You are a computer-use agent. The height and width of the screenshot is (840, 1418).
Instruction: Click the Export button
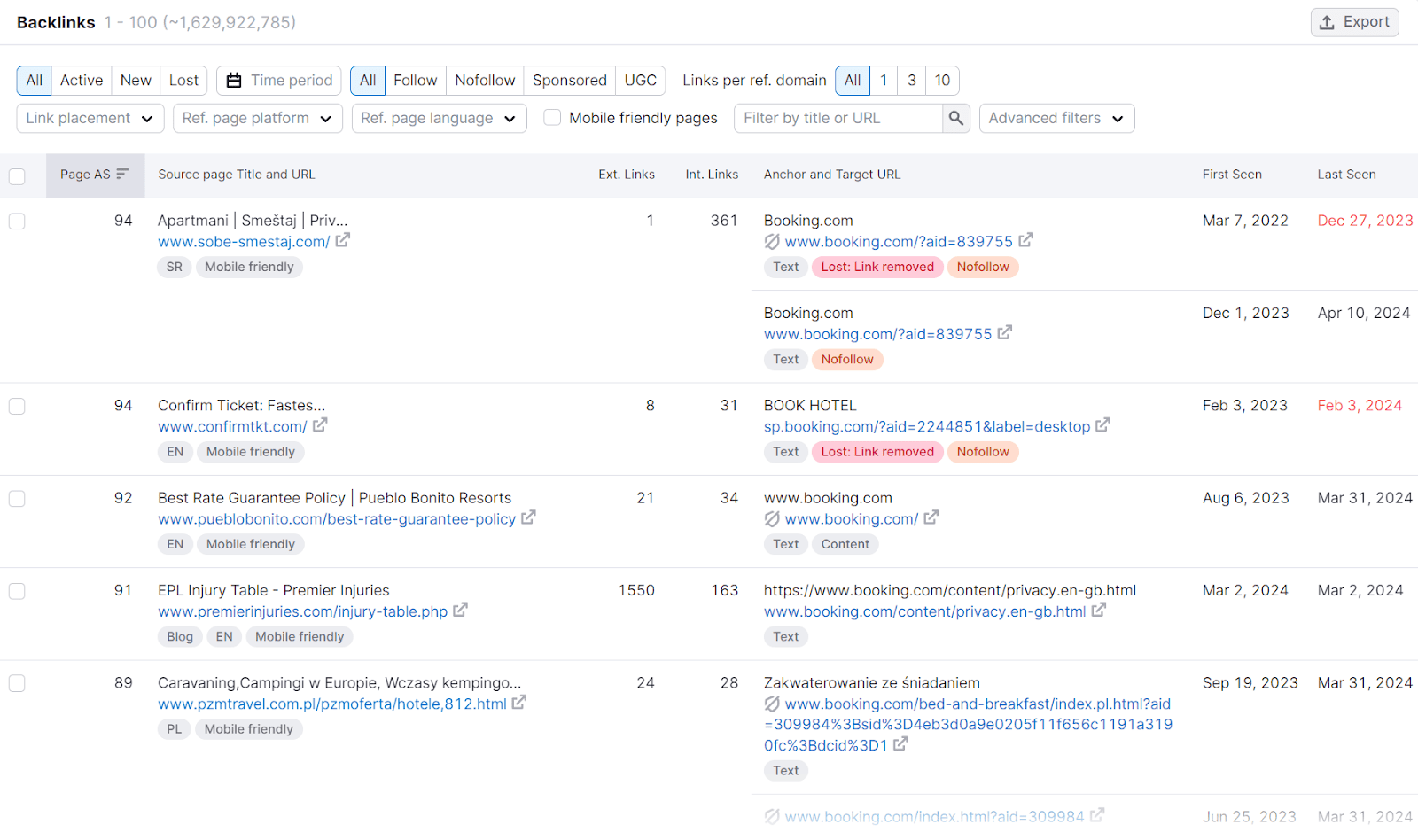point(1354,22)
